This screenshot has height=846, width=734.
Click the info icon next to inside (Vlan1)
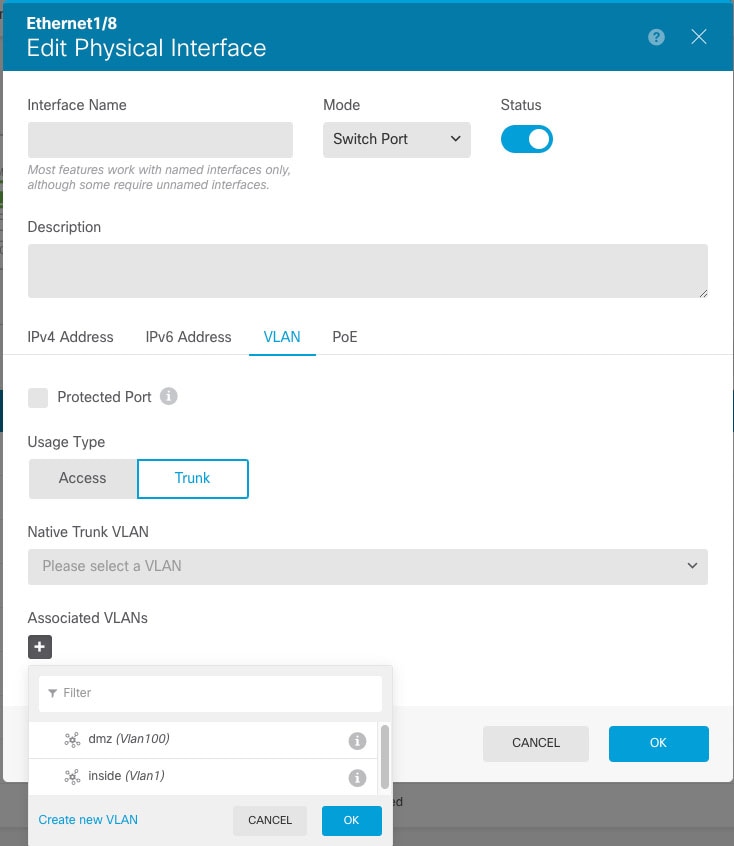[357, 776]
